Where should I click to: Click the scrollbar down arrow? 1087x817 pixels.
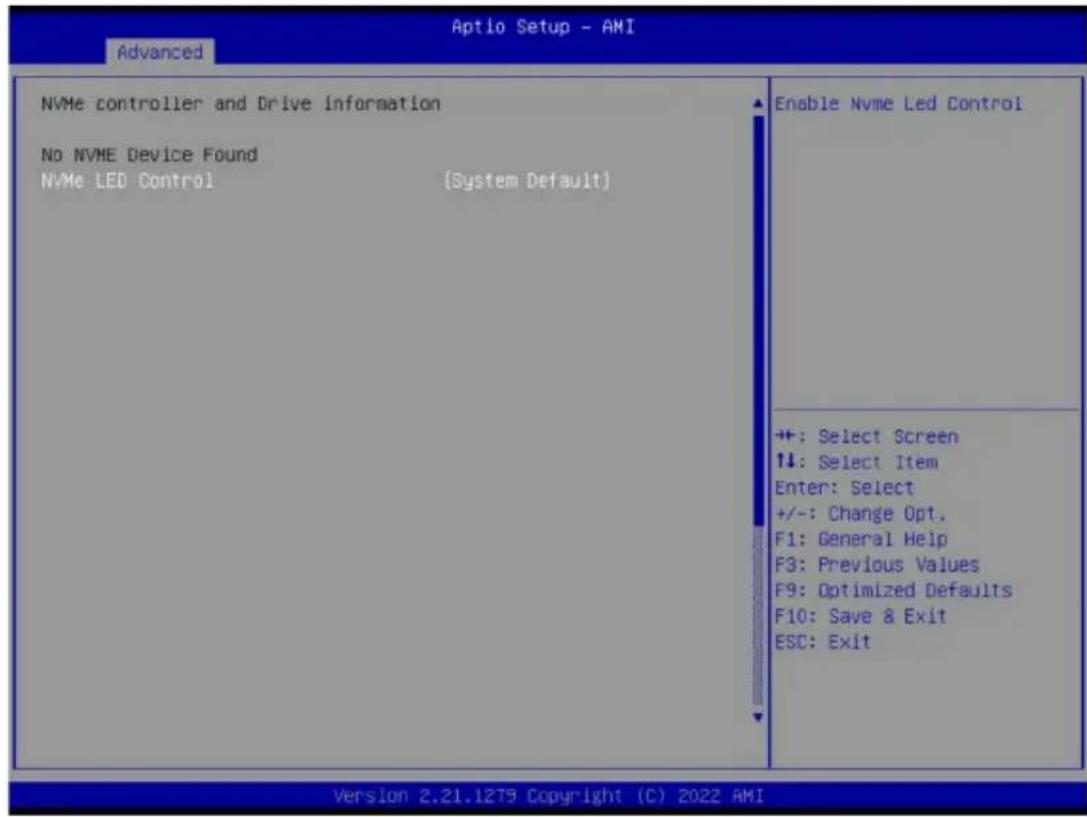[758, 717]
